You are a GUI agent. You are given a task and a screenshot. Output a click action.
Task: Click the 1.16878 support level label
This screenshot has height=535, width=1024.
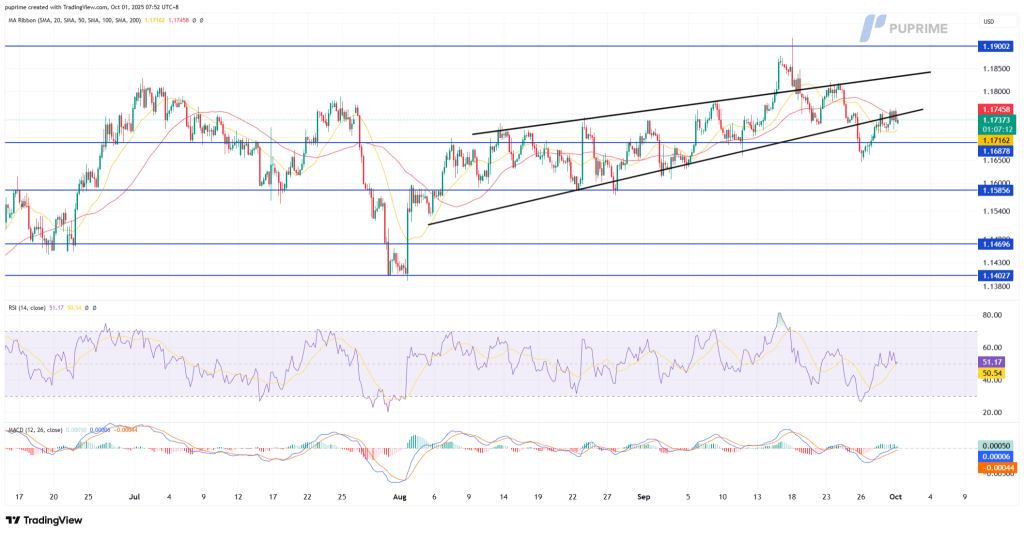(997, 151)
